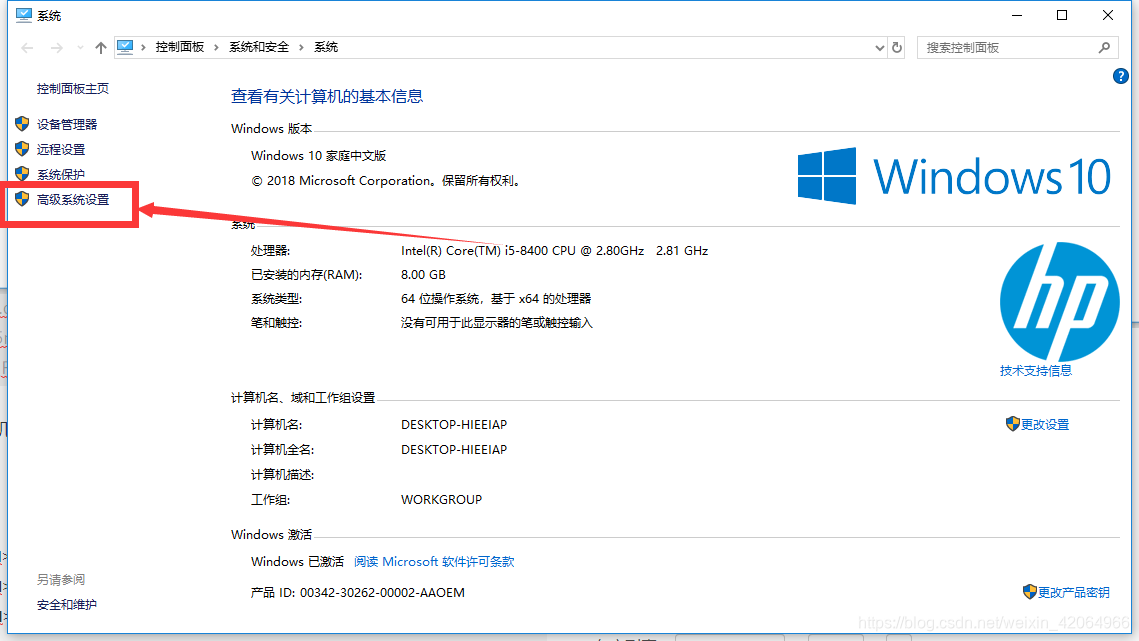Click shield icon next to 远程设置
The image size is (1139, 641).
pos(22,148)
